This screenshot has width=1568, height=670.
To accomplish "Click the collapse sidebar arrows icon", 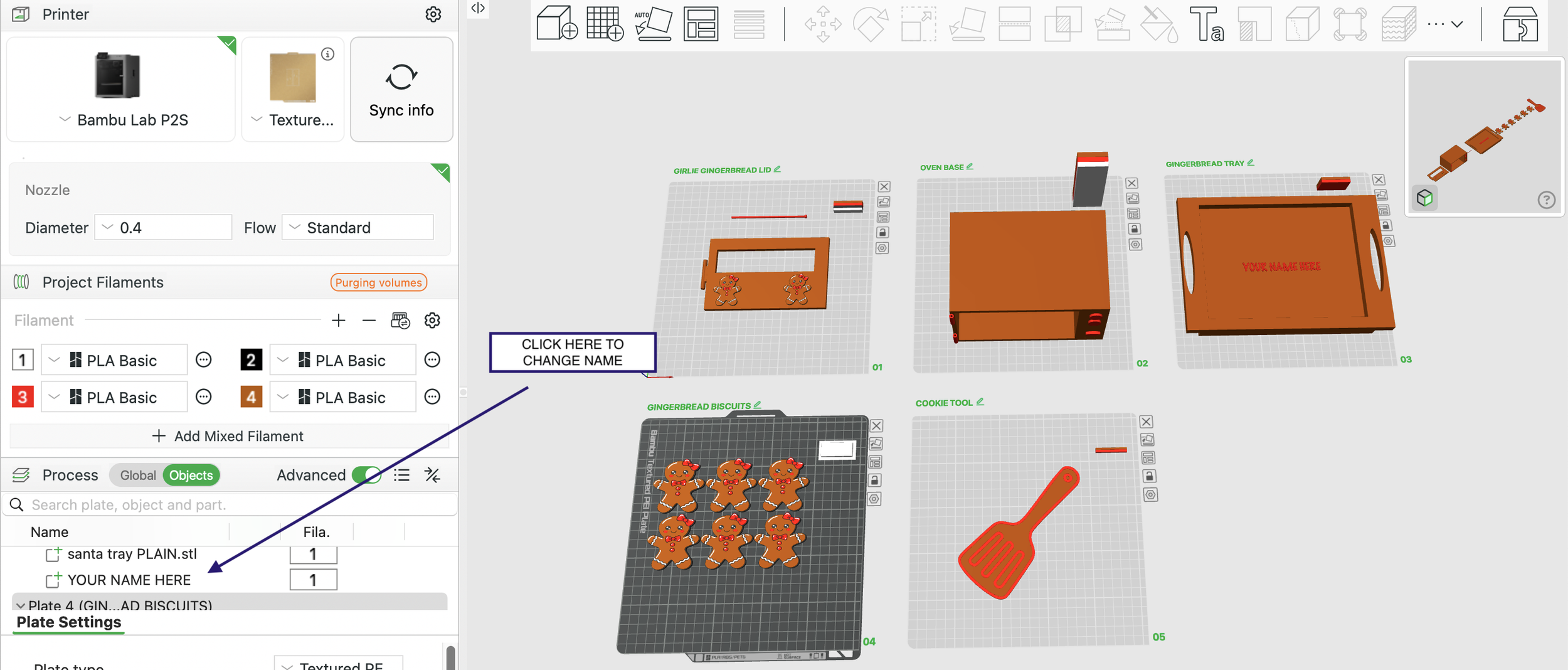I will coord(478,8).
